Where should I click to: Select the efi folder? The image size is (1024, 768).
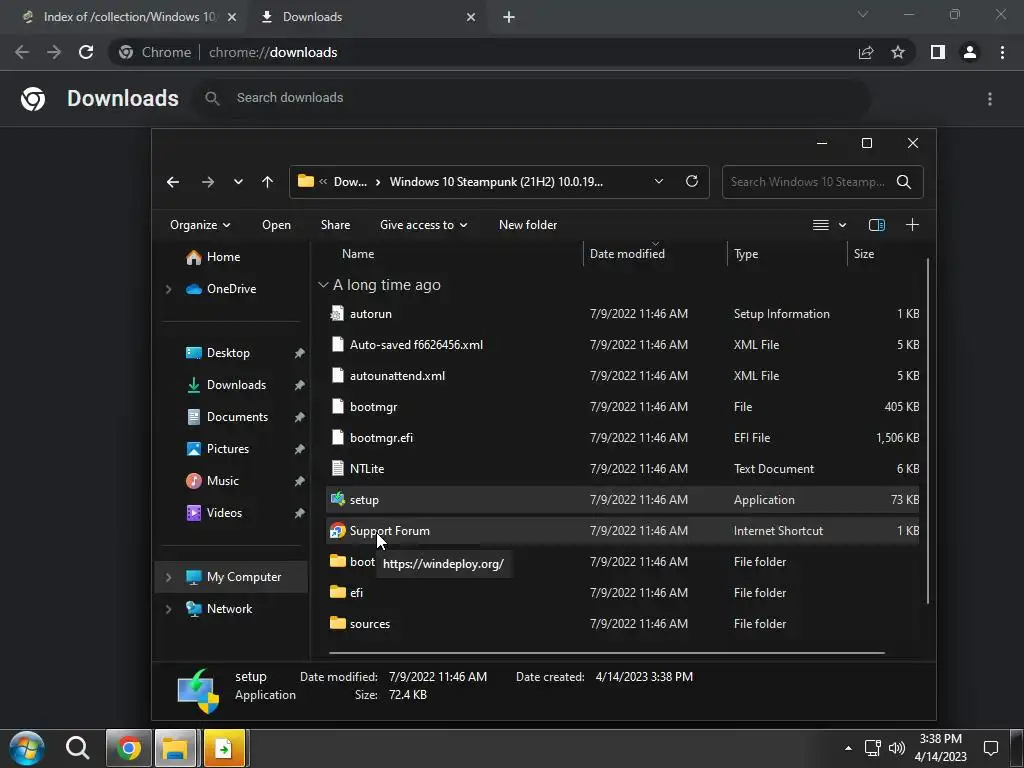622,593
